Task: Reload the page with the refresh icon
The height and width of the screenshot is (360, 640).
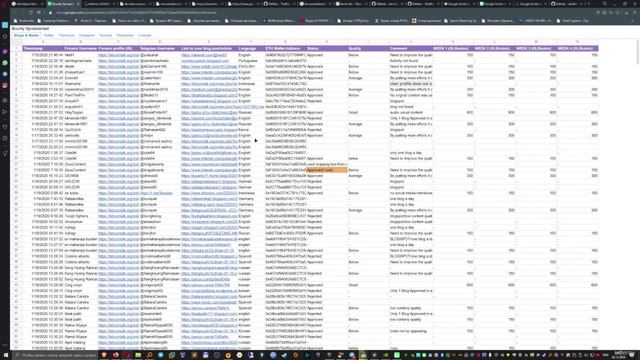Action: (31, 13)
